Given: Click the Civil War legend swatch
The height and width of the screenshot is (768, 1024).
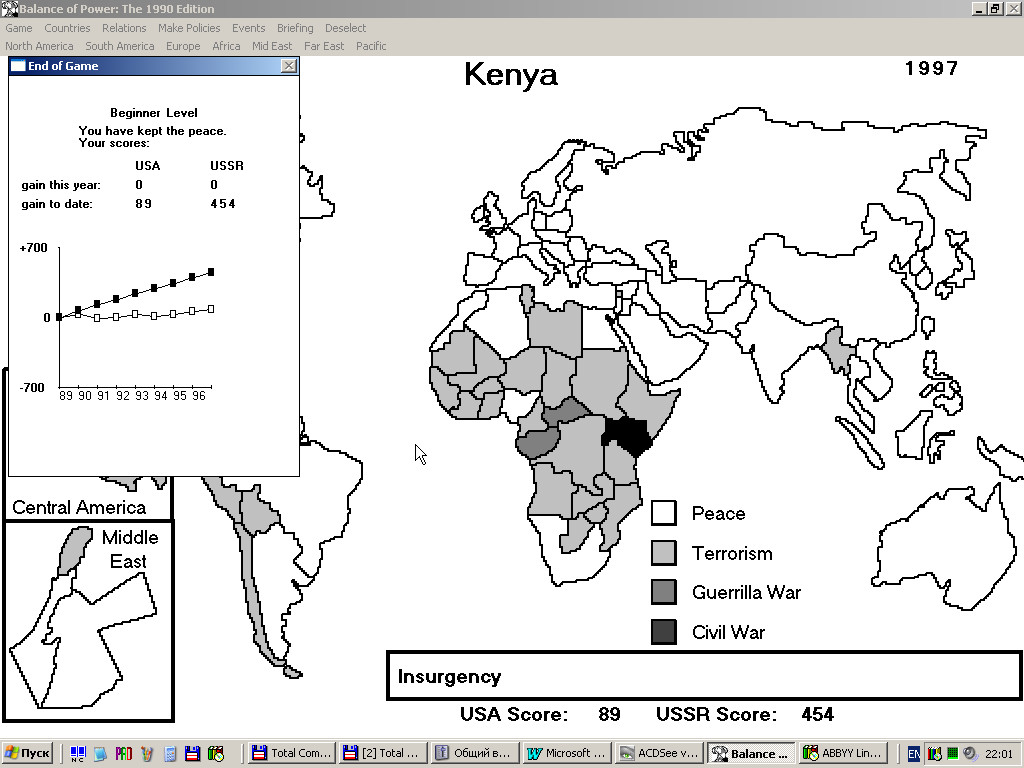Looking at the screenshot, I should point(664,632).
